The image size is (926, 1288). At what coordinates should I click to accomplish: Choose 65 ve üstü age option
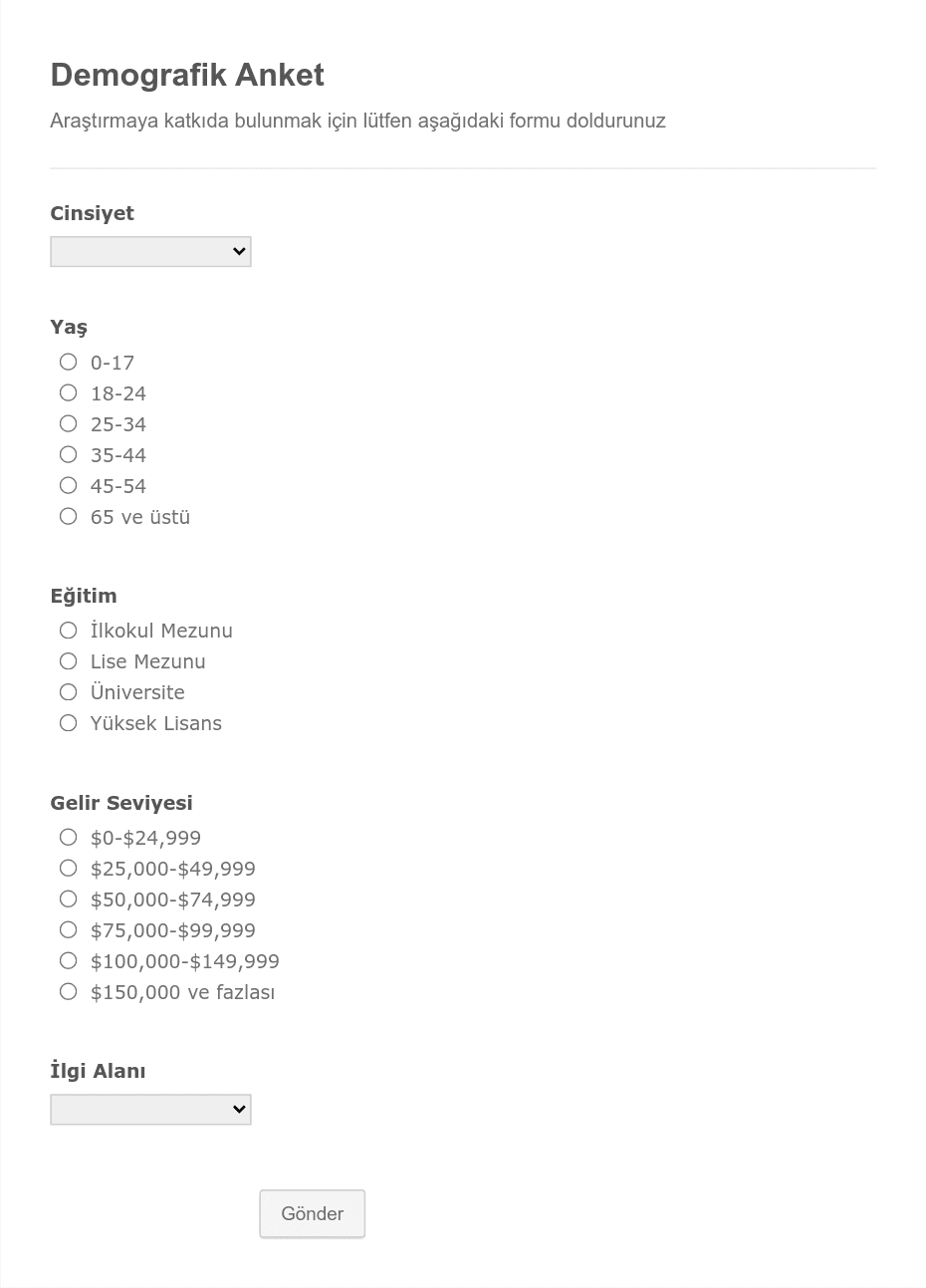[68, 516]
